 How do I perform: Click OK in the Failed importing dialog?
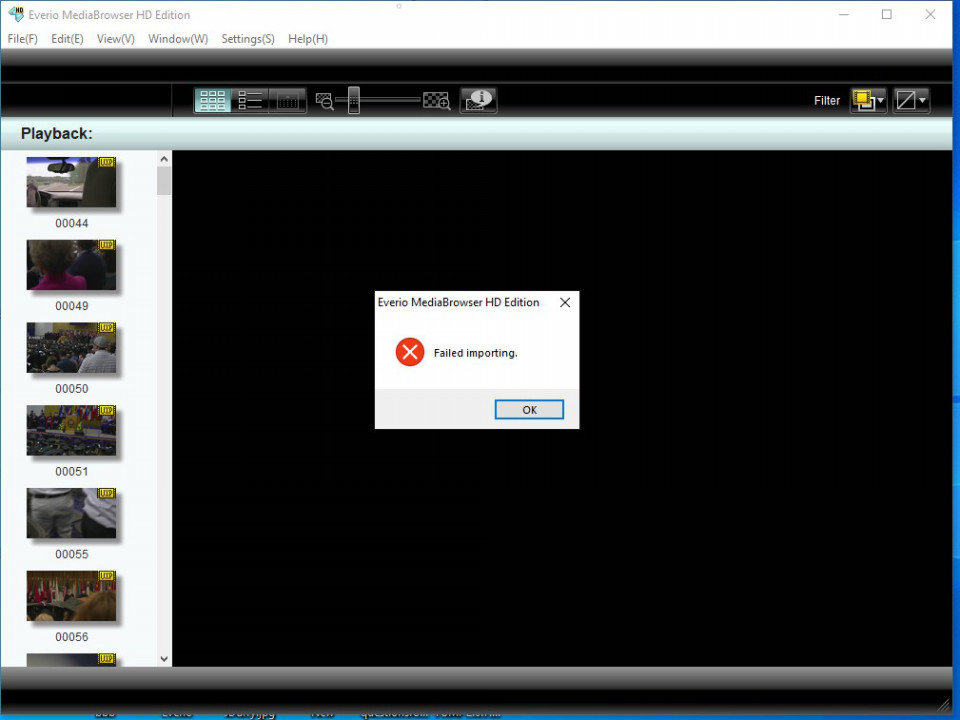[529, 410]
